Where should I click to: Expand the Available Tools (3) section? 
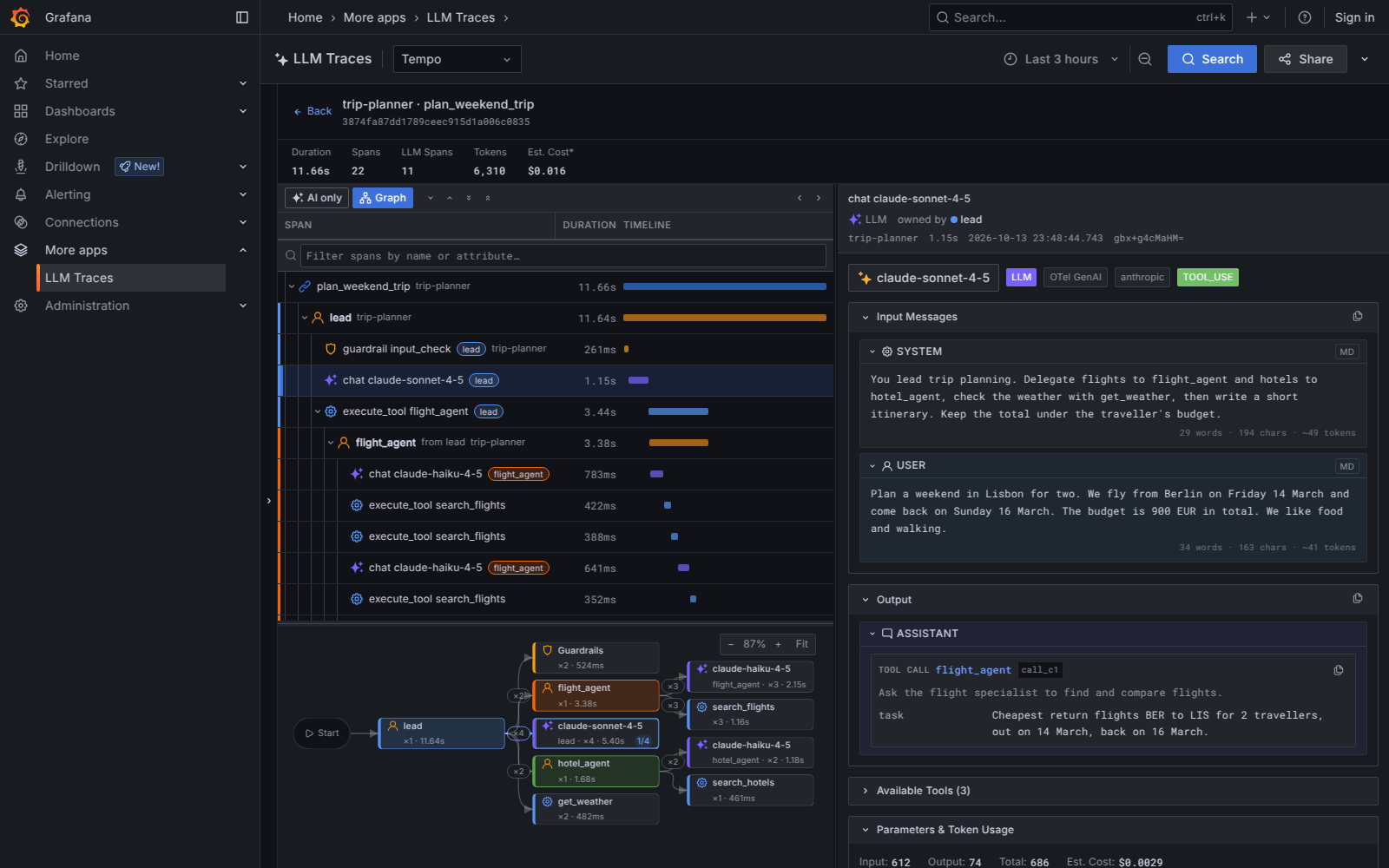[x=1113, y=791]
